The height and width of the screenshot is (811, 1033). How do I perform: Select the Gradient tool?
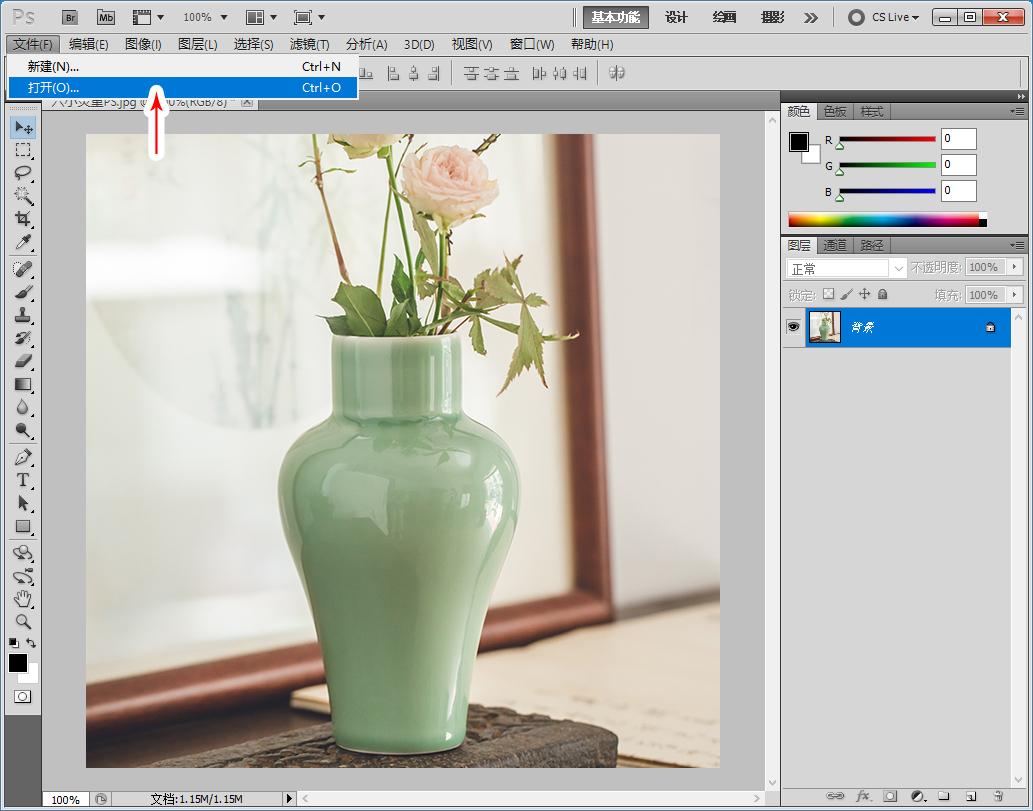coord(23,384)
